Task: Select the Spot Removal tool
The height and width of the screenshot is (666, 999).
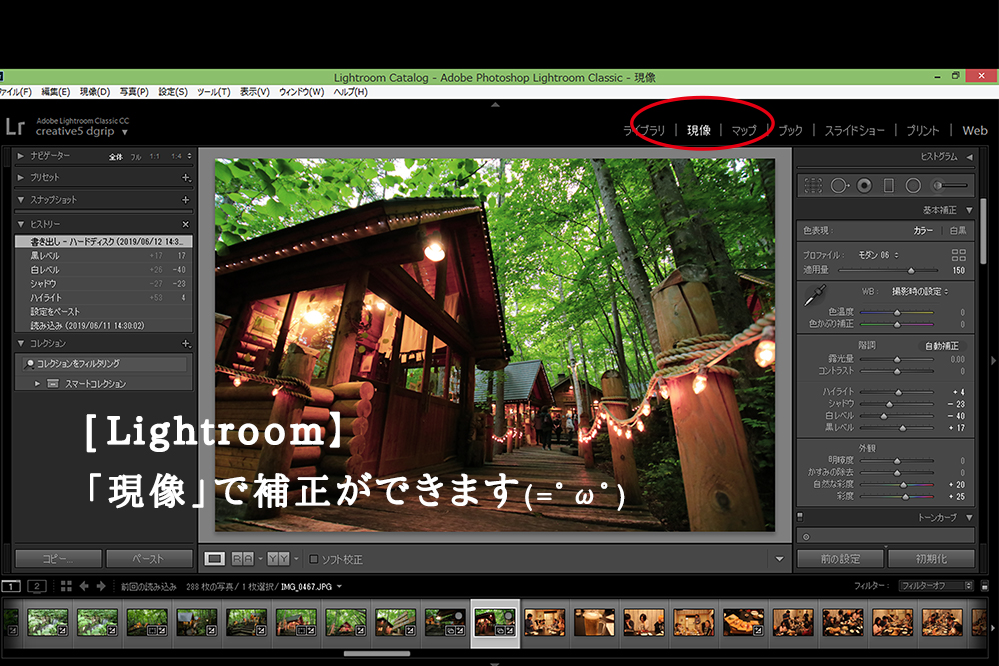Action: coord(840,185)
